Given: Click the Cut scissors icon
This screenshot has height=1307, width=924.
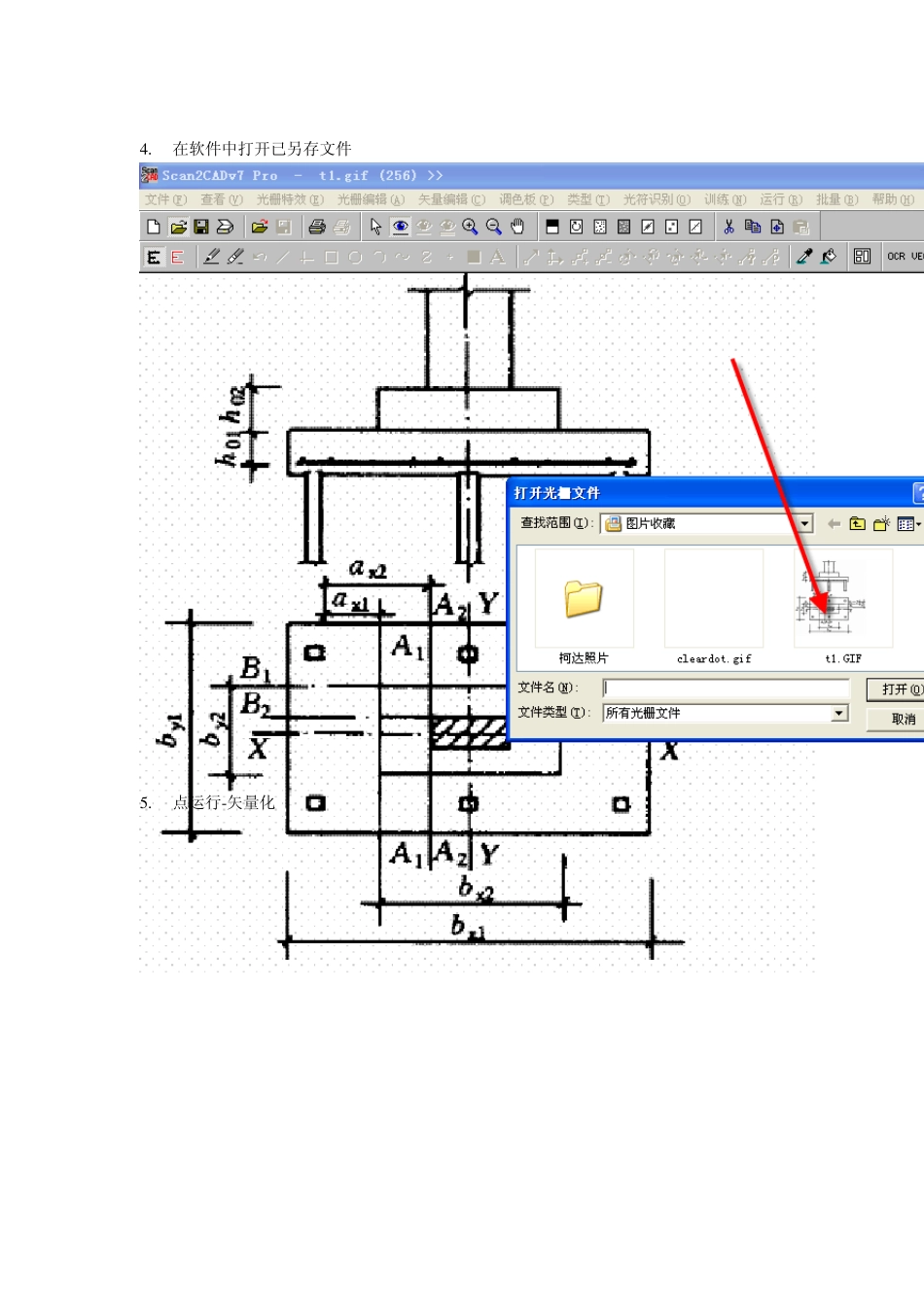Looking at the screenshot, I should 729,227.
